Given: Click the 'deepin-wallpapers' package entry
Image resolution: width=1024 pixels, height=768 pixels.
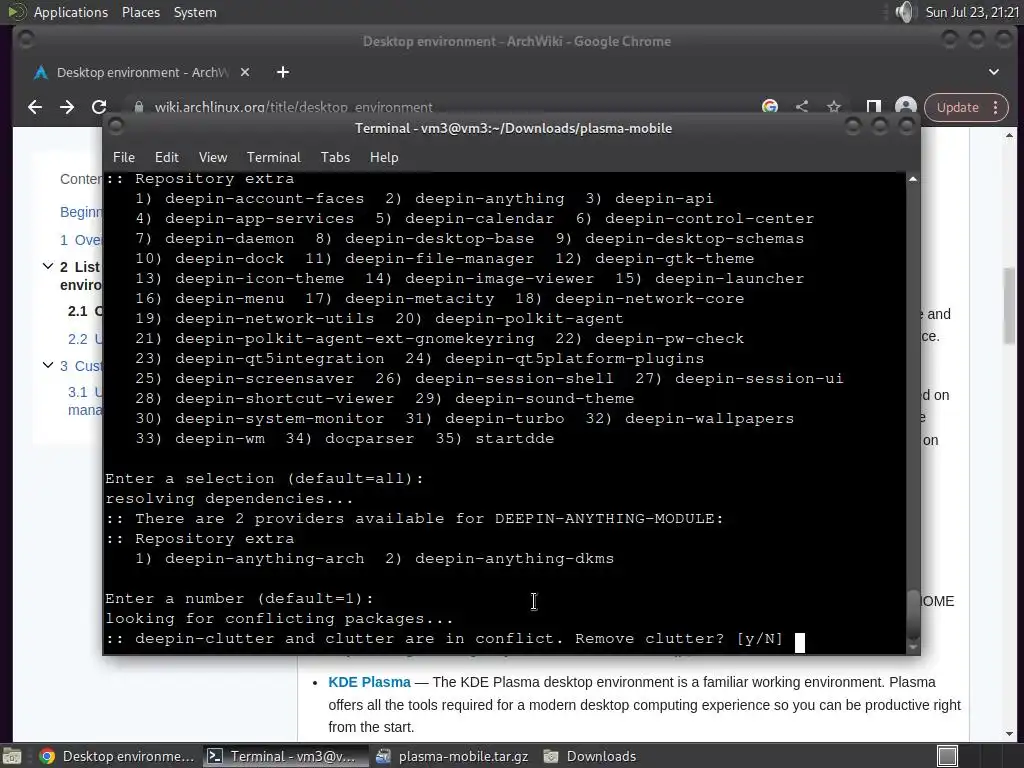Looking at the screenshot, I should (x=709, y=419).
